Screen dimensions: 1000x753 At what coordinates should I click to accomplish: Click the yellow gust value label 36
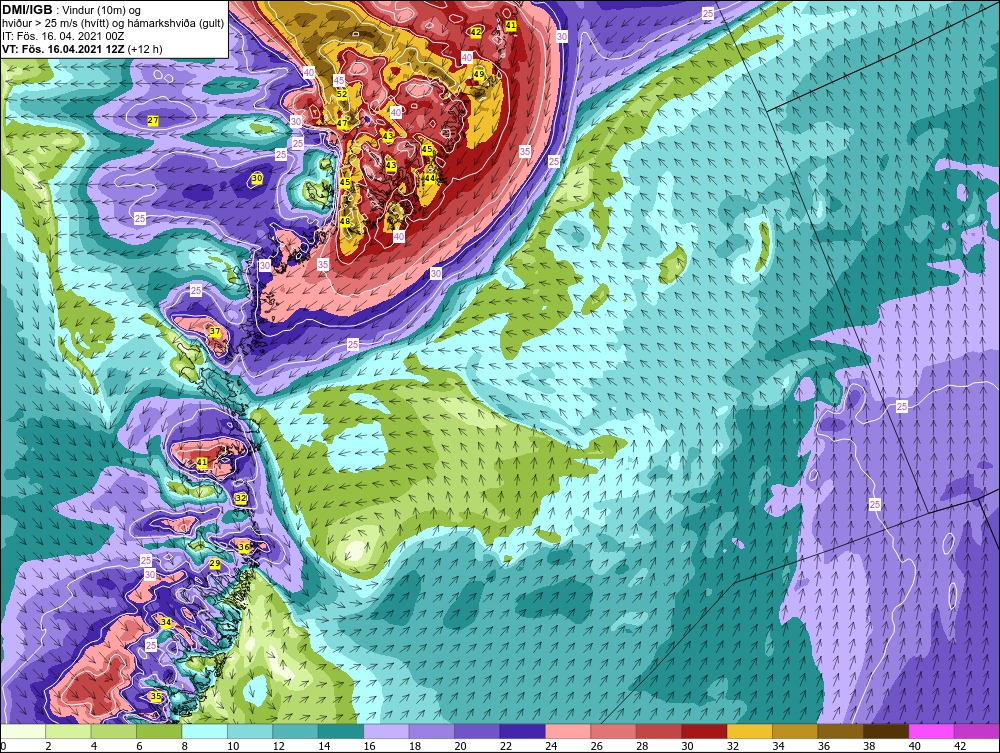click(244, 547)
